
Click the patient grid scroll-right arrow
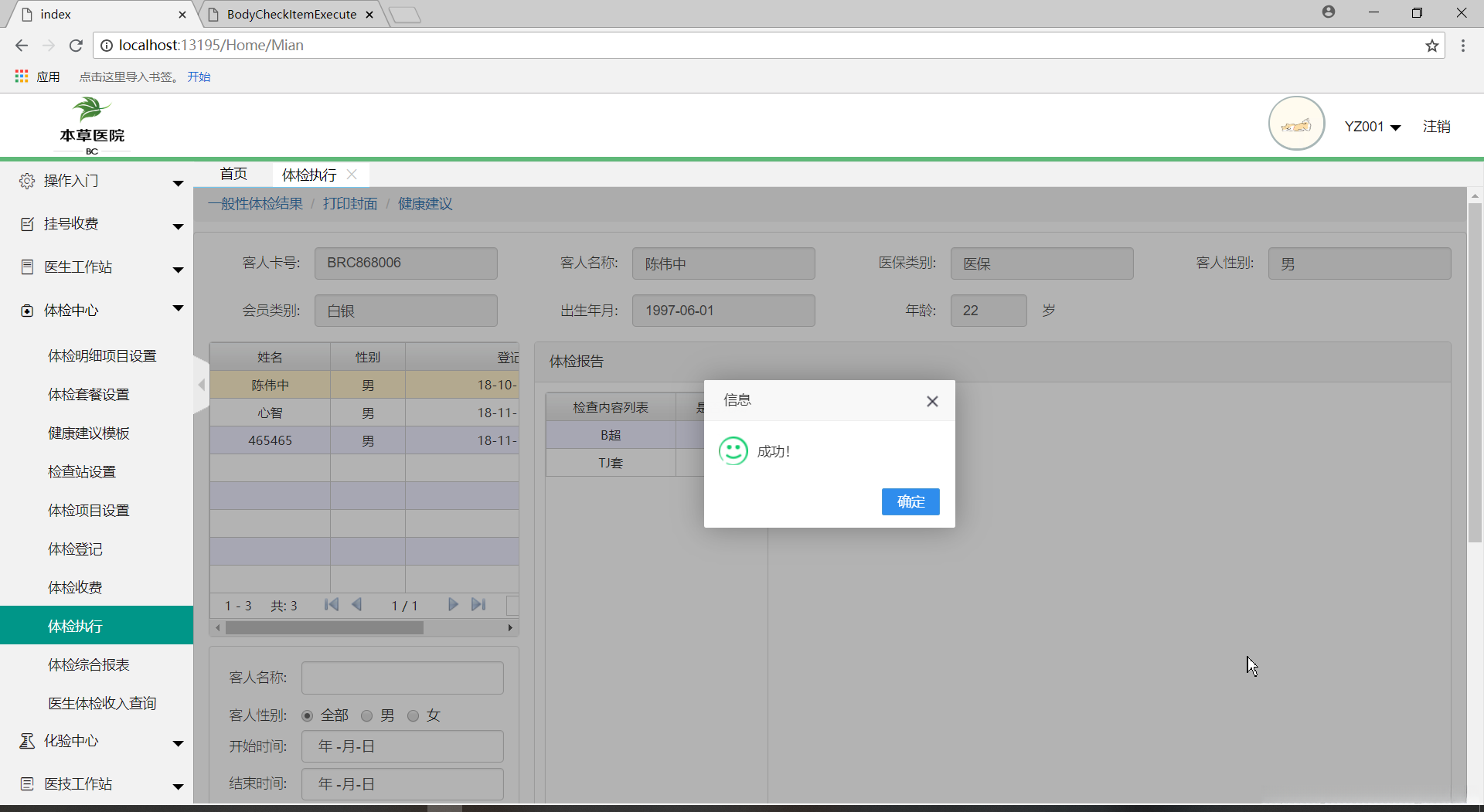[x=510, y=628]
